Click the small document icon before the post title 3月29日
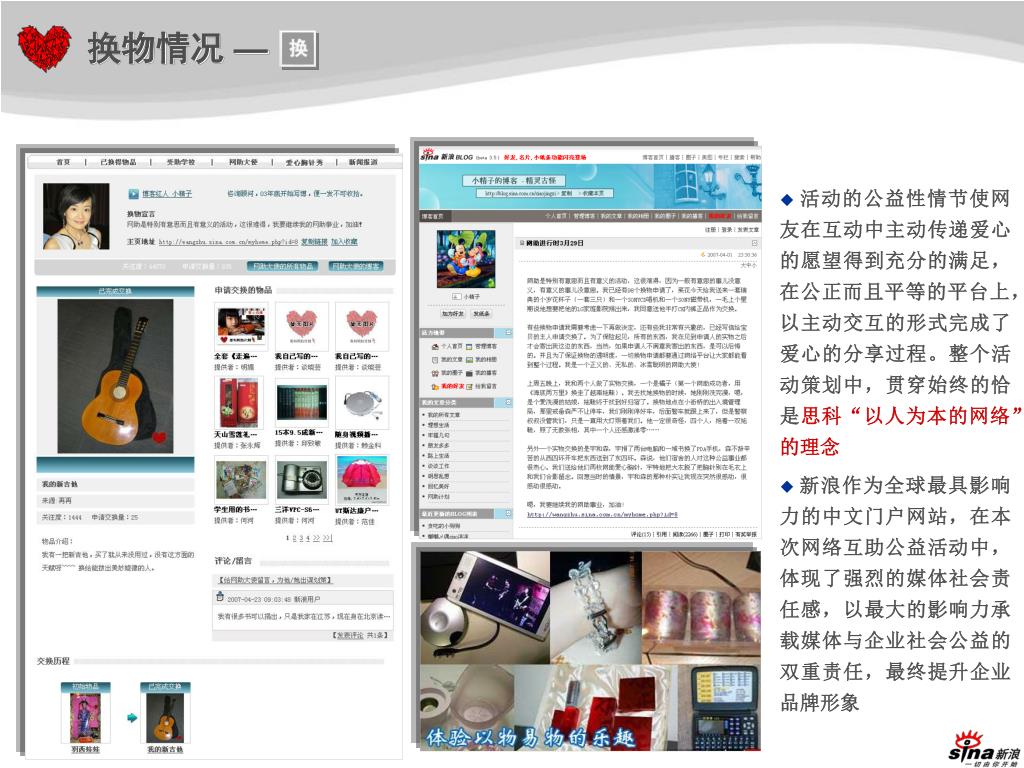 pos(522,243)
